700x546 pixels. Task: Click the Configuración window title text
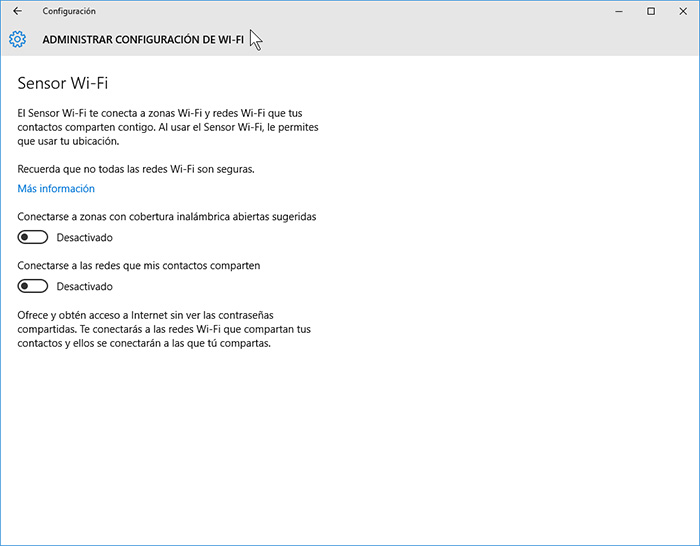coord(69,11)
